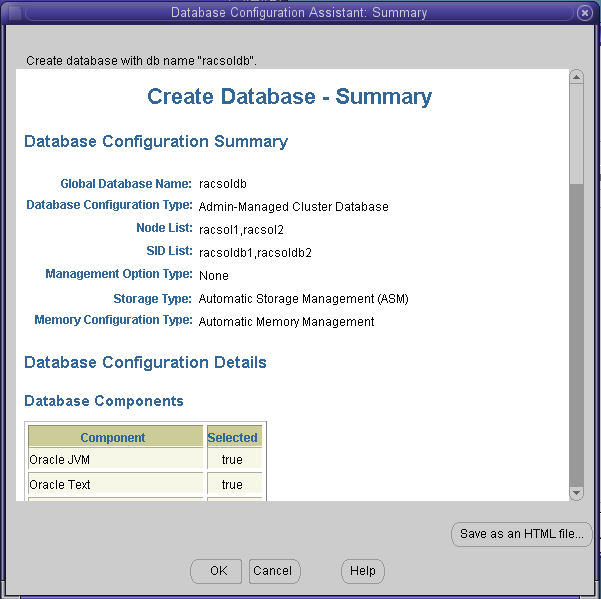Click the Memory Configuration Type label
This screenshot has width=601, height=599.
coord(113,320)
